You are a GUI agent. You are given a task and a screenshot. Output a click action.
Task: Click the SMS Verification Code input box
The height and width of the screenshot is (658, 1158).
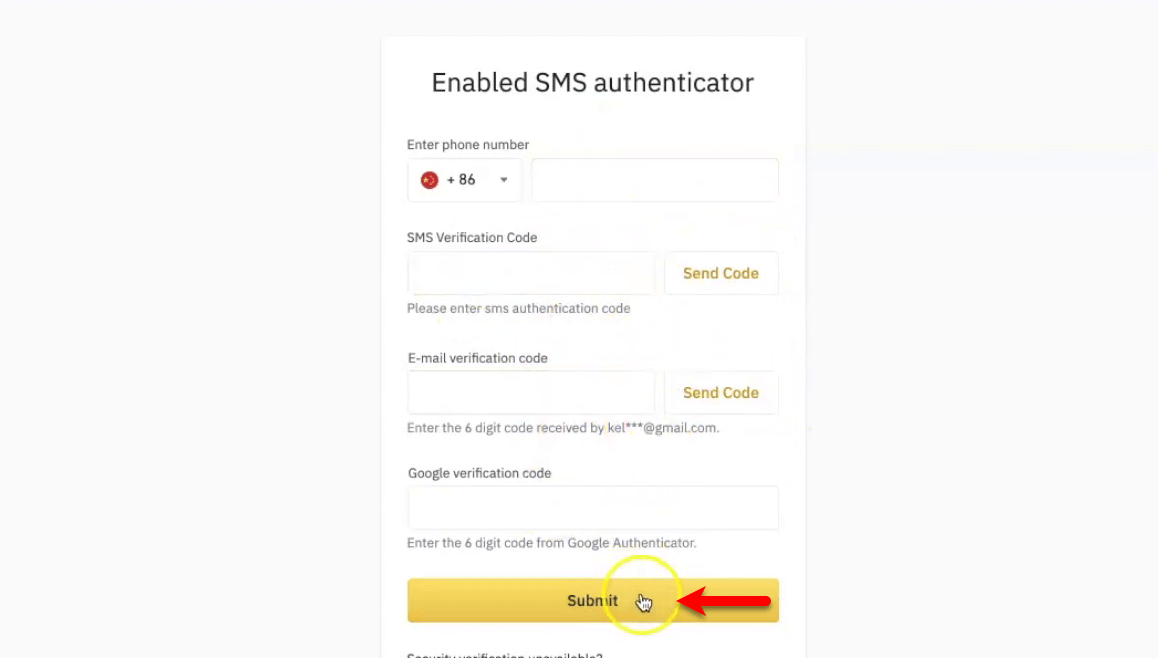(x=531, y=273)
